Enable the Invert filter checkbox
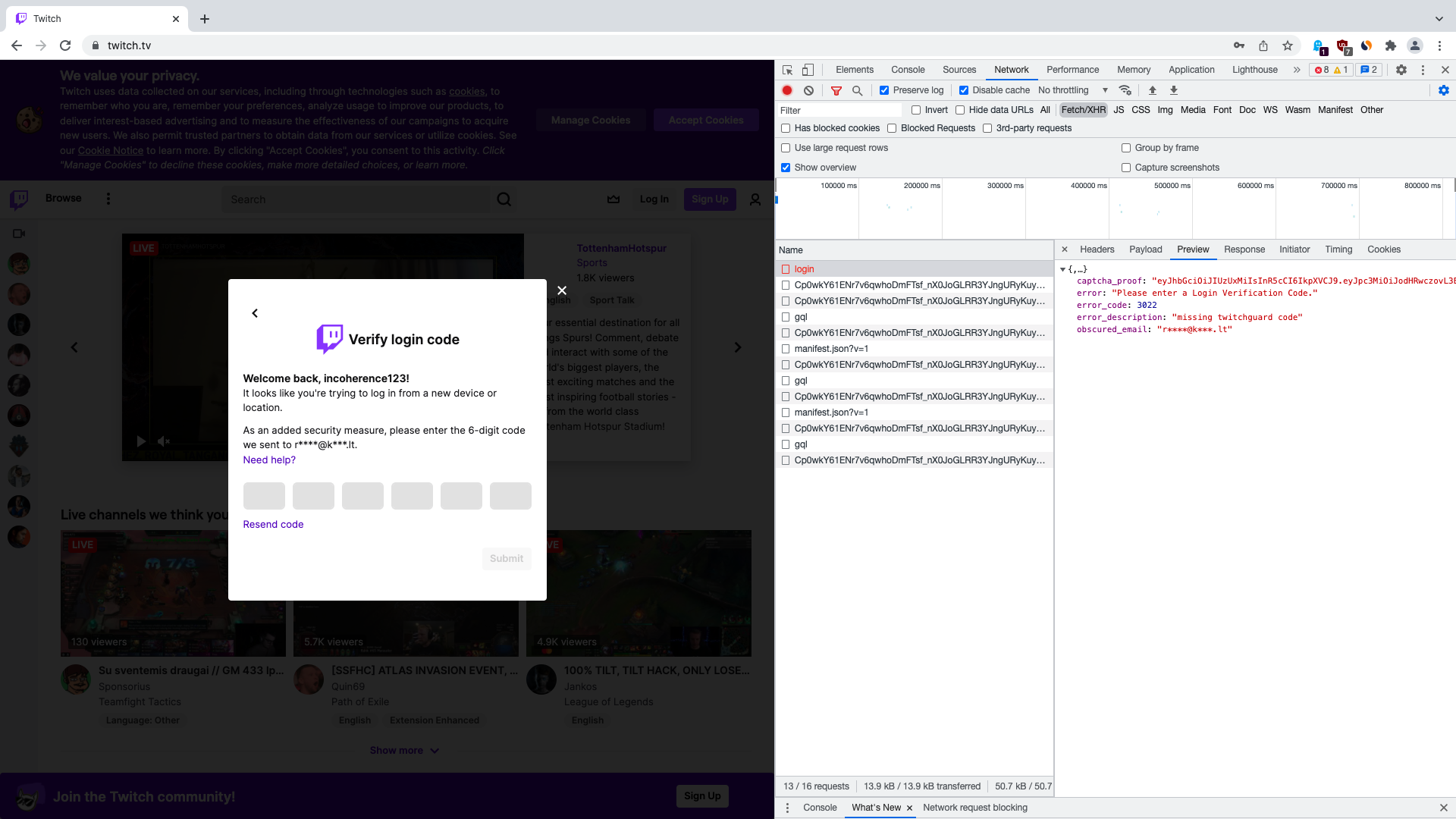Screen dimensions: 1456x819 (916, 110)
